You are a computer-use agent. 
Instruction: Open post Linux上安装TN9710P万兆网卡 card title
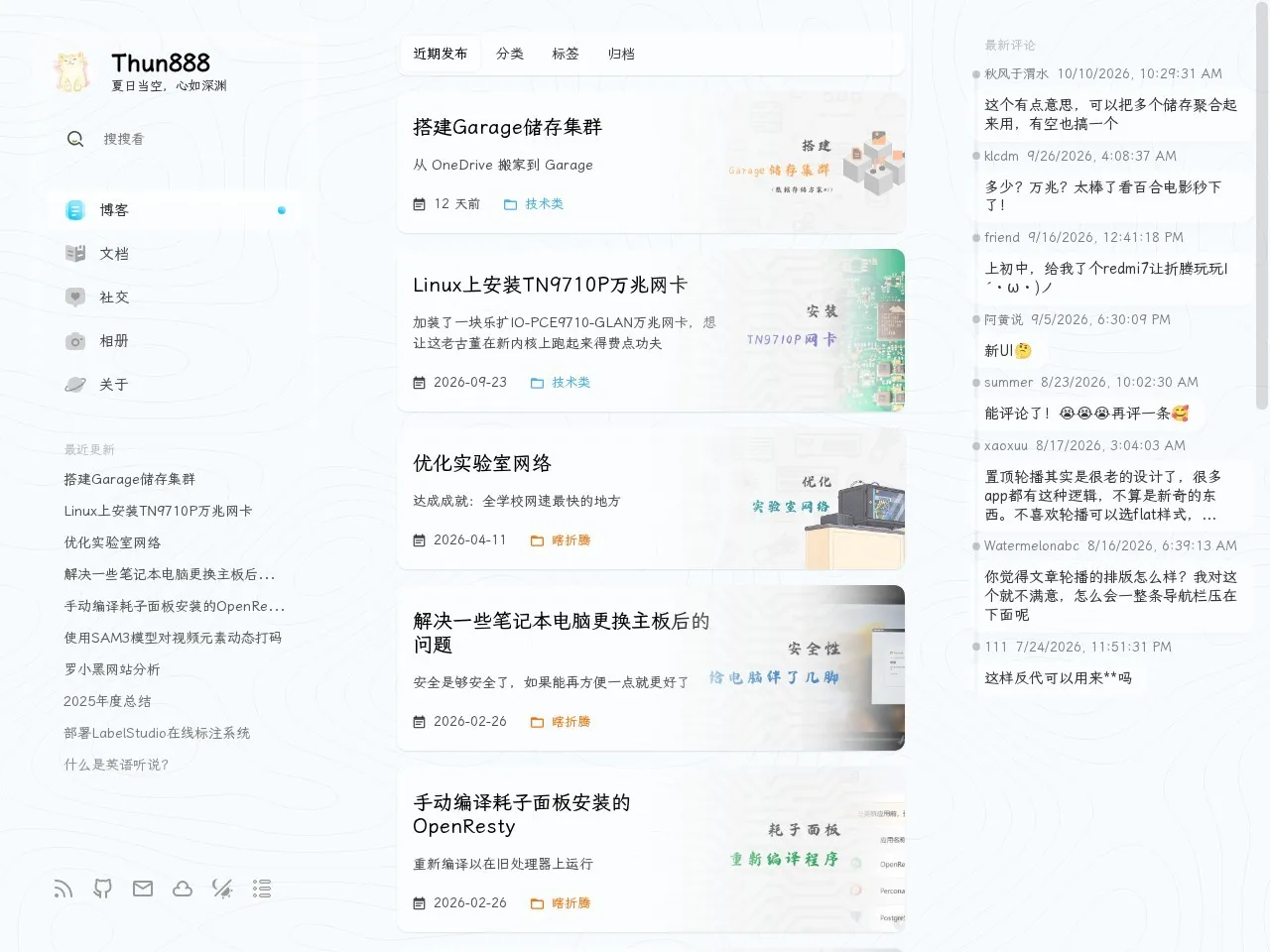(551, 285)
